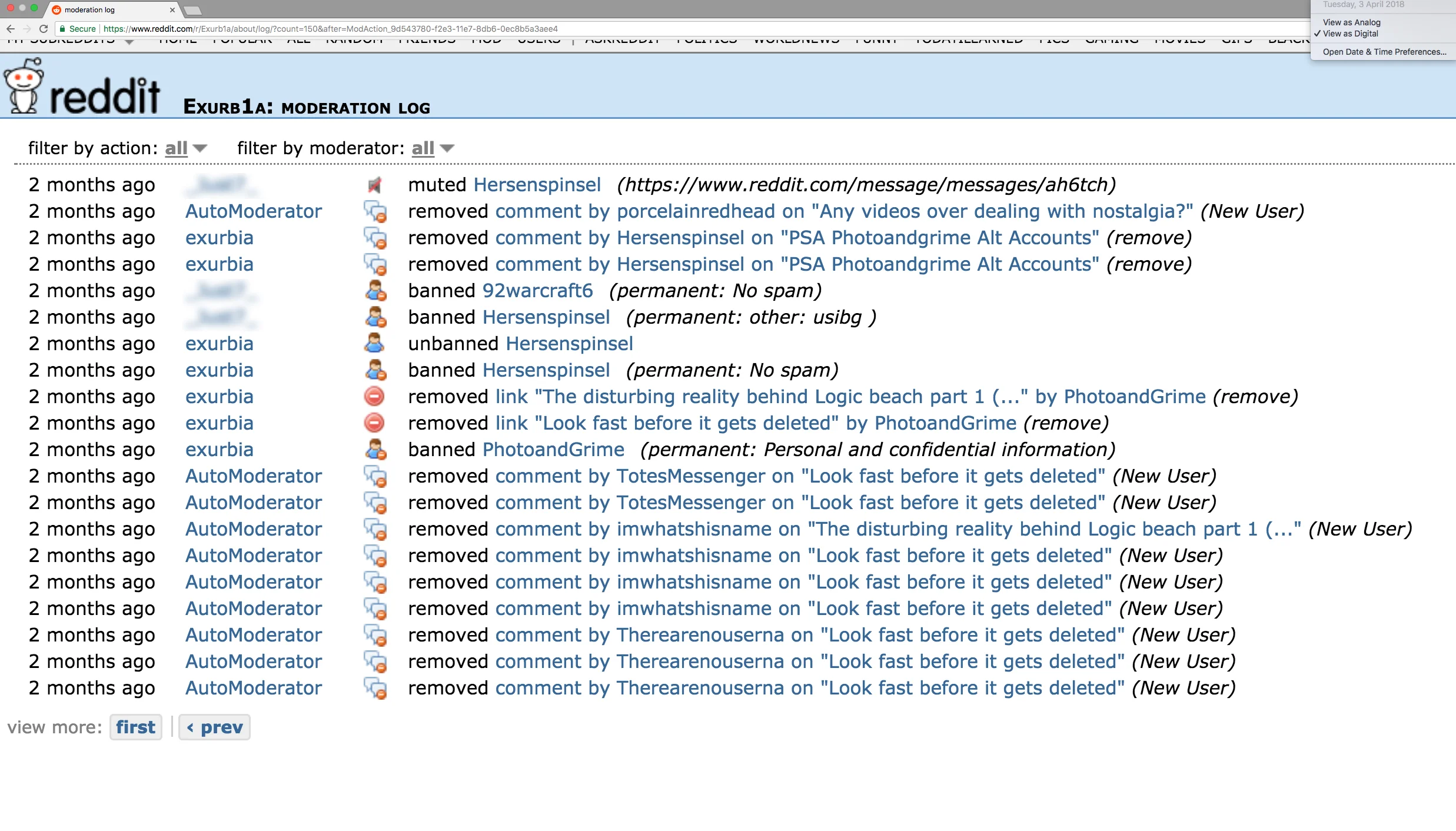Open comment by porcelainredhead link
Image resolution: width=1456 pixels, height=831 pixels.
pos(844,211)
